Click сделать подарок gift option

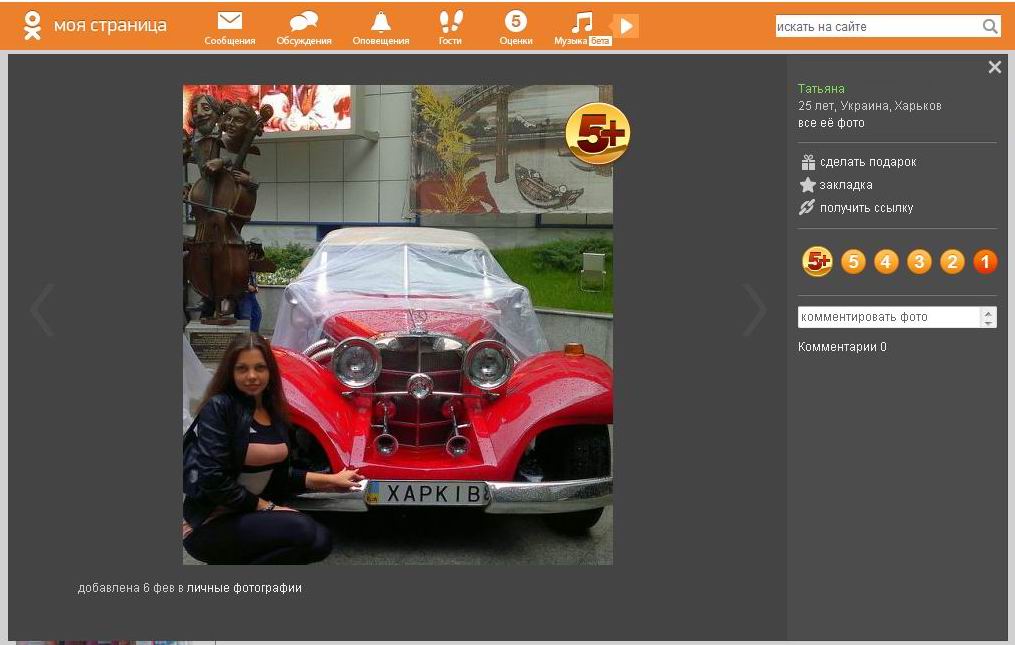coord(867,162)
